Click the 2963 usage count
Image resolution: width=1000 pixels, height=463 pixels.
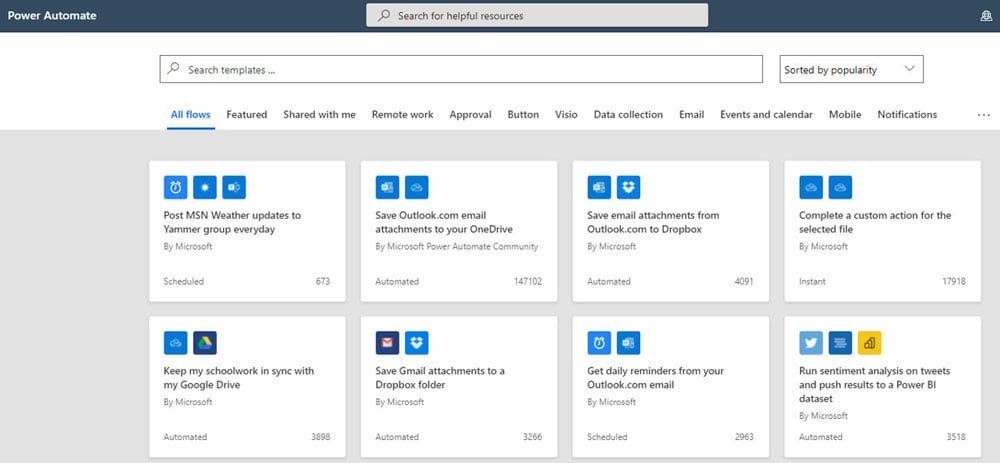coord(744,437)
